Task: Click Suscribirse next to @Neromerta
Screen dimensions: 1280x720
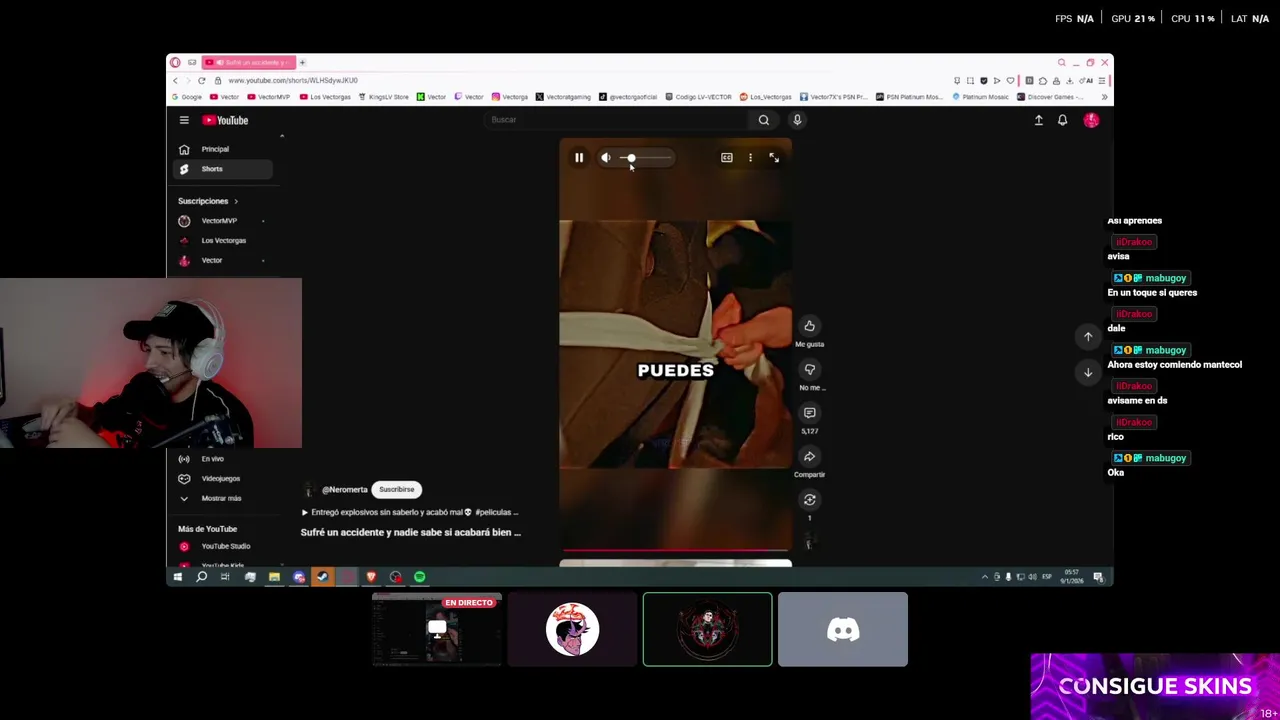Action: (397, 490)
